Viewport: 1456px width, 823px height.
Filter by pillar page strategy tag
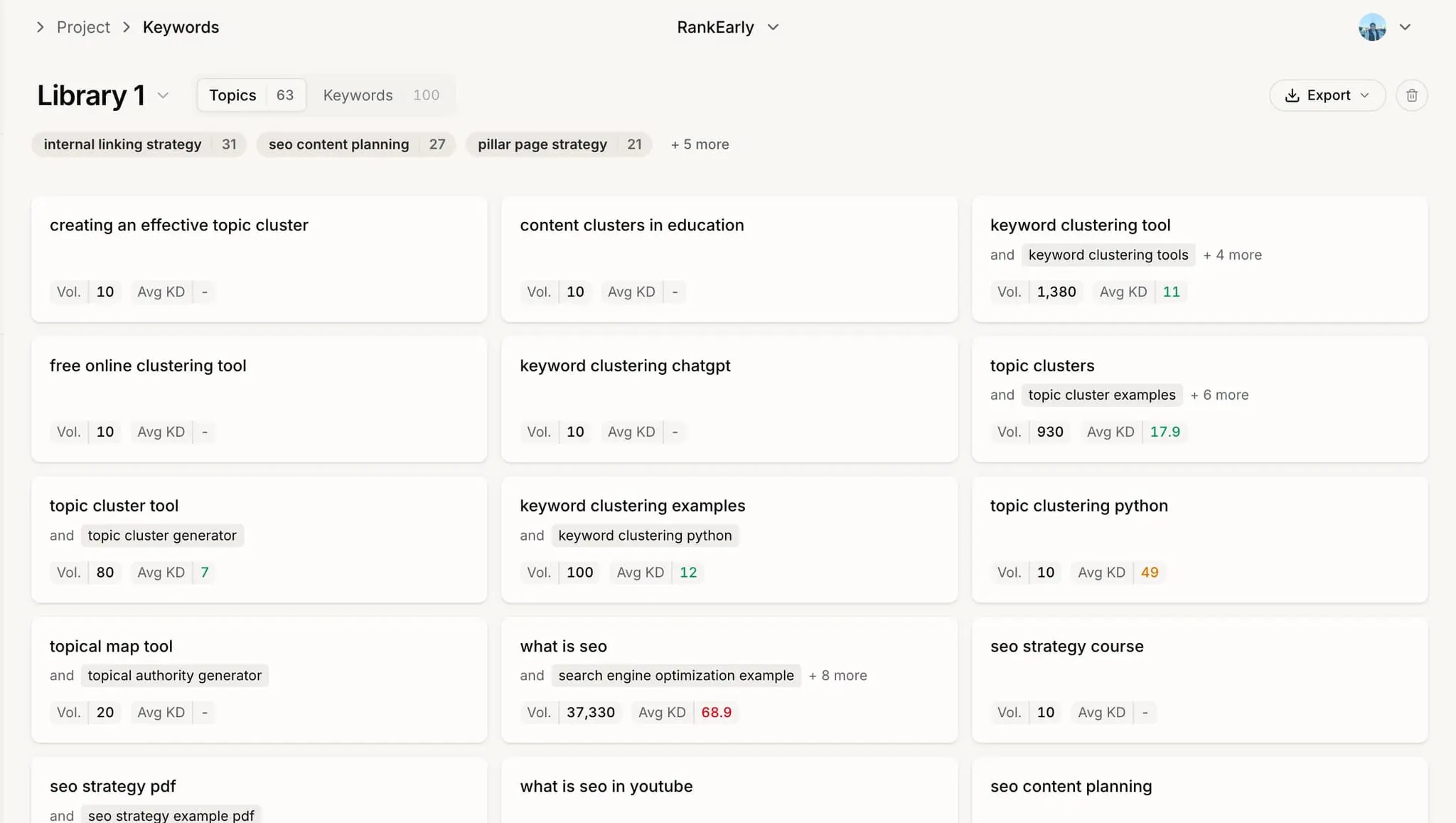click(559, 144)
